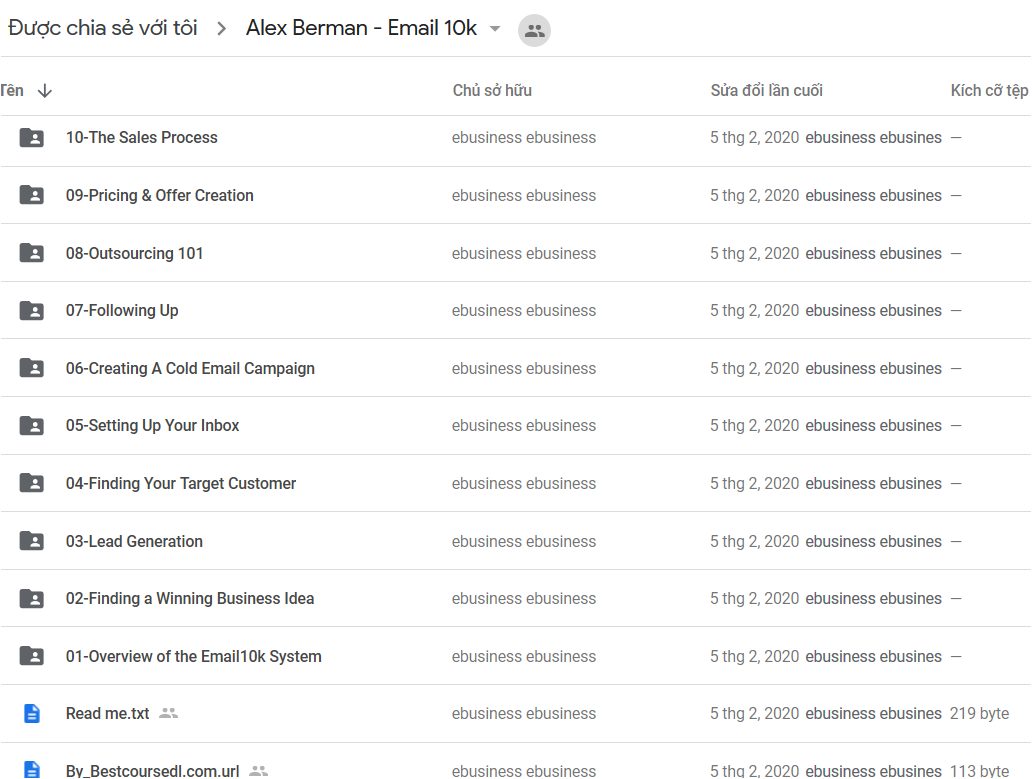Expand Alex Berman - Email 10k folder dropdown
Viewport: 1032px width, 779px height.
pos(495,28)
